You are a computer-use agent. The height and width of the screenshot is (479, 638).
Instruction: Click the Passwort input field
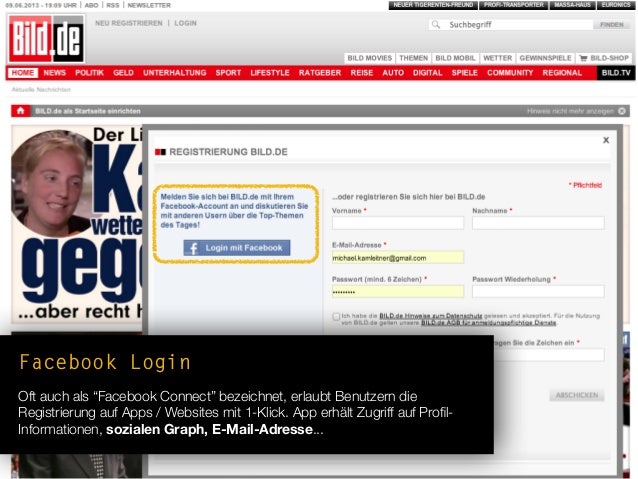click(x=398, y=292)
